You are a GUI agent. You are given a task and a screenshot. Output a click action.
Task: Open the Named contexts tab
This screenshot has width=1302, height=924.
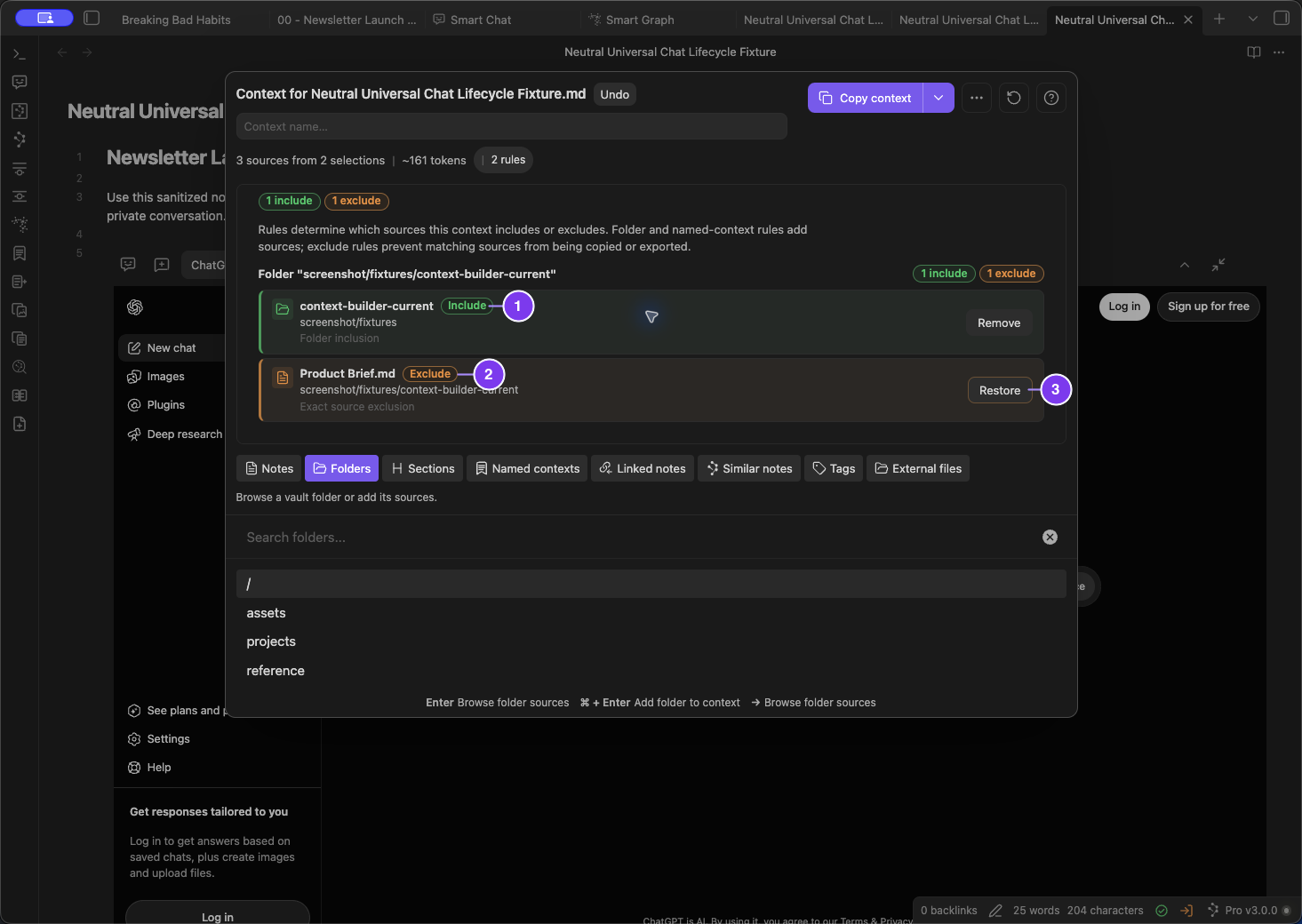click(x=527, y=468)
